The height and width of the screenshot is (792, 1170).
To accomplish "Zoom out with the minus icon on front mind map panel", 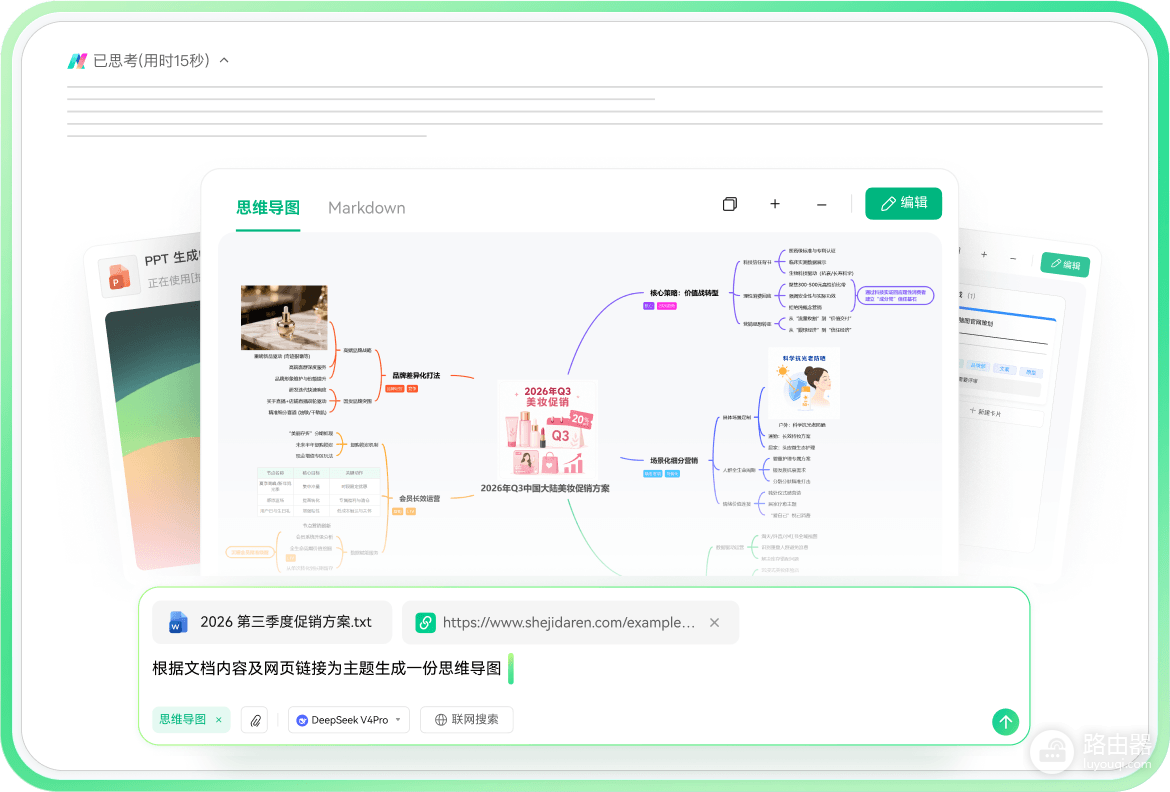I will (x=822, y=204).
